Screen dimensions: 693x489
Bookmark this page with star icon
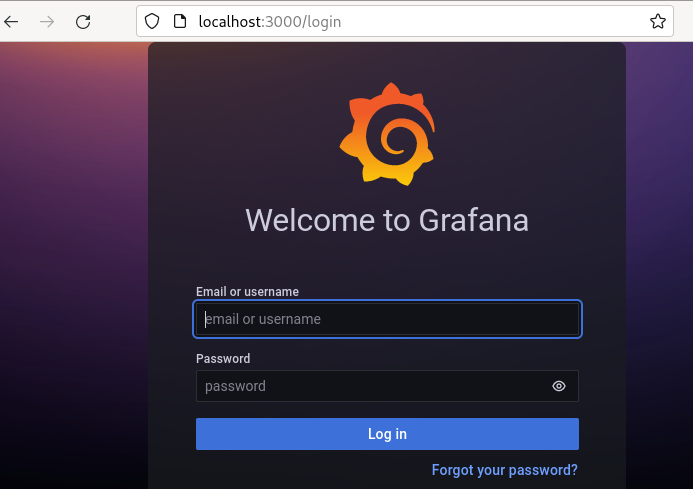pos(658,21)
